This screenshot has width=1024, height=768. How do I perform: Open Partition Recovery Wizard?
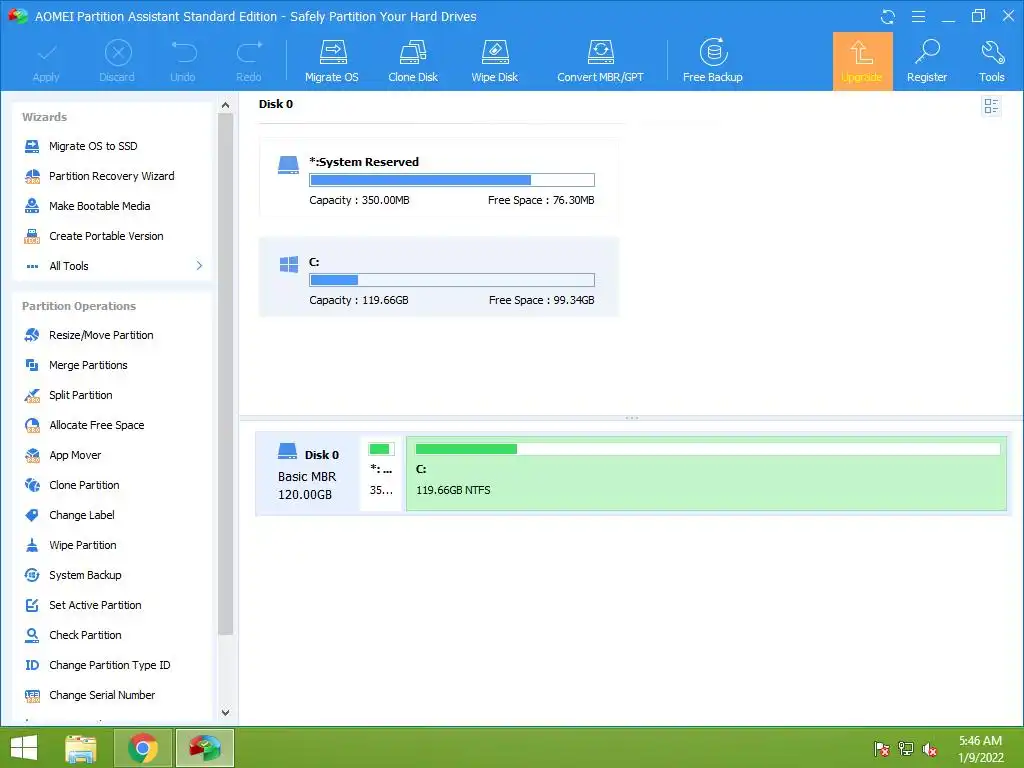(111, 176)
